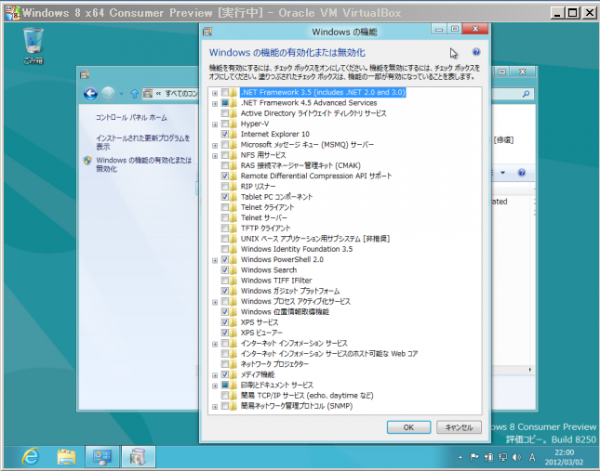This screenshot has height=471, width=600.
Task: Uncheck the Internet Explorer 10 checkbox
Action: pos(225,134)
